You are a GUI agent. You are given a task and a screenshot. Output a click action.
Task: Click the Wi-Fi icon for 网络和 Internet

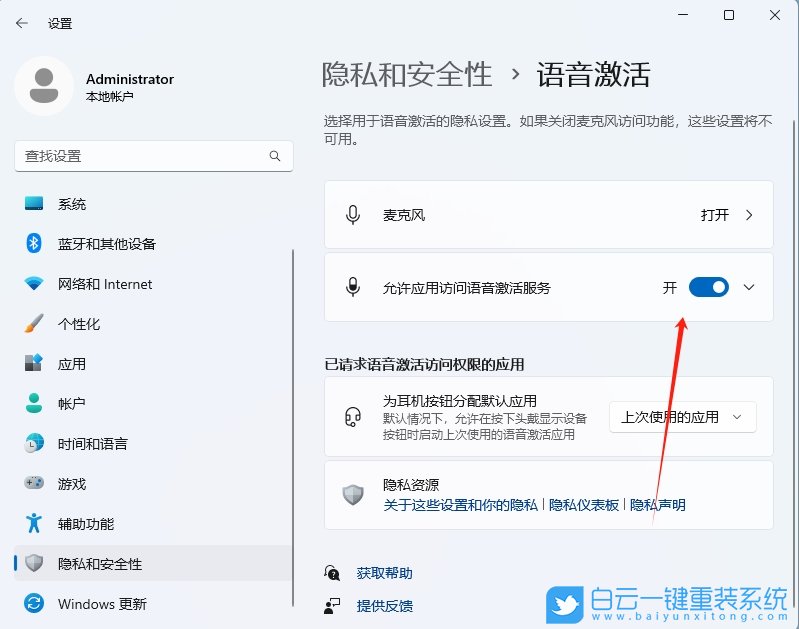34,283
